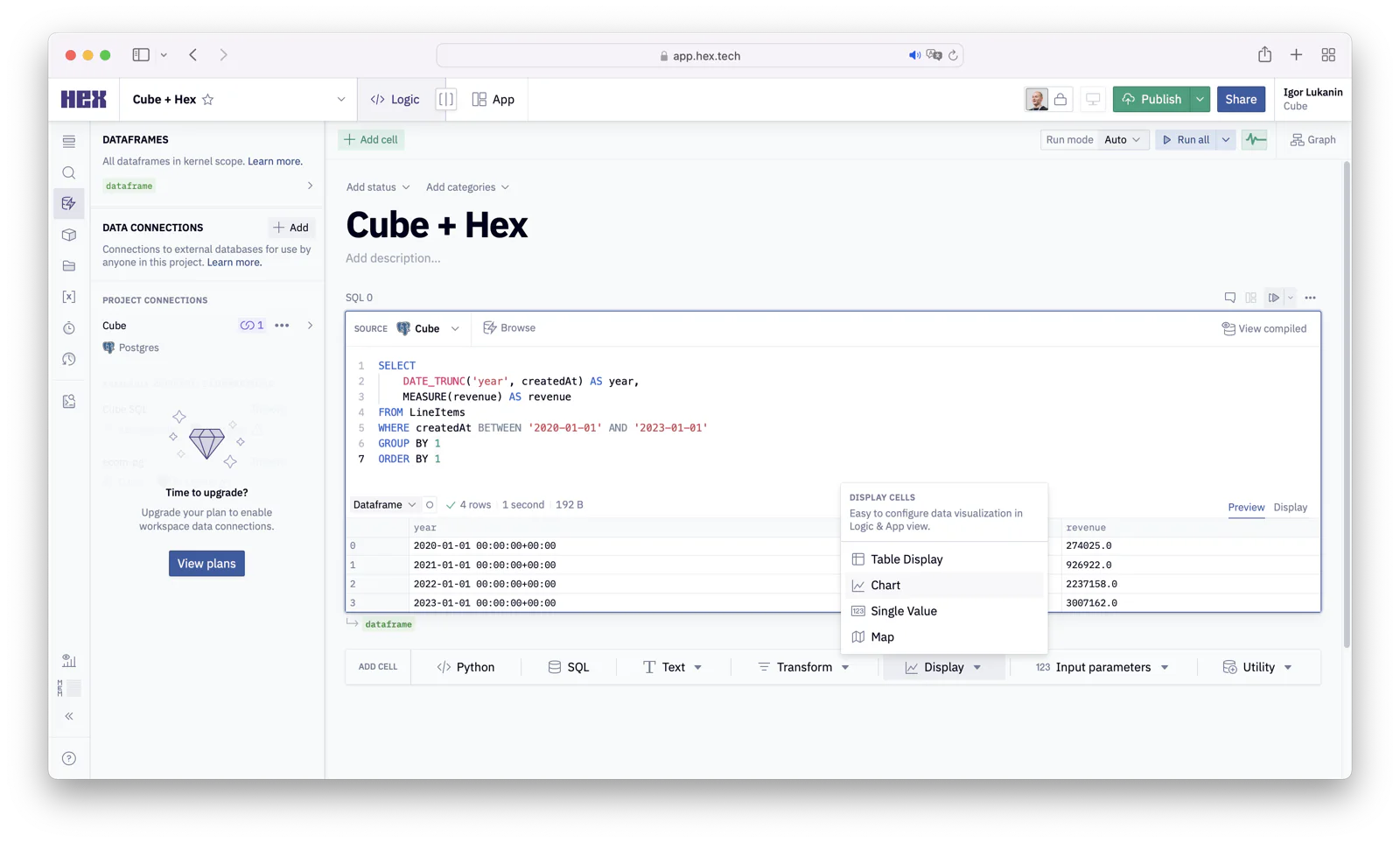Click the presentation screen icon in header

(1093, 99)
